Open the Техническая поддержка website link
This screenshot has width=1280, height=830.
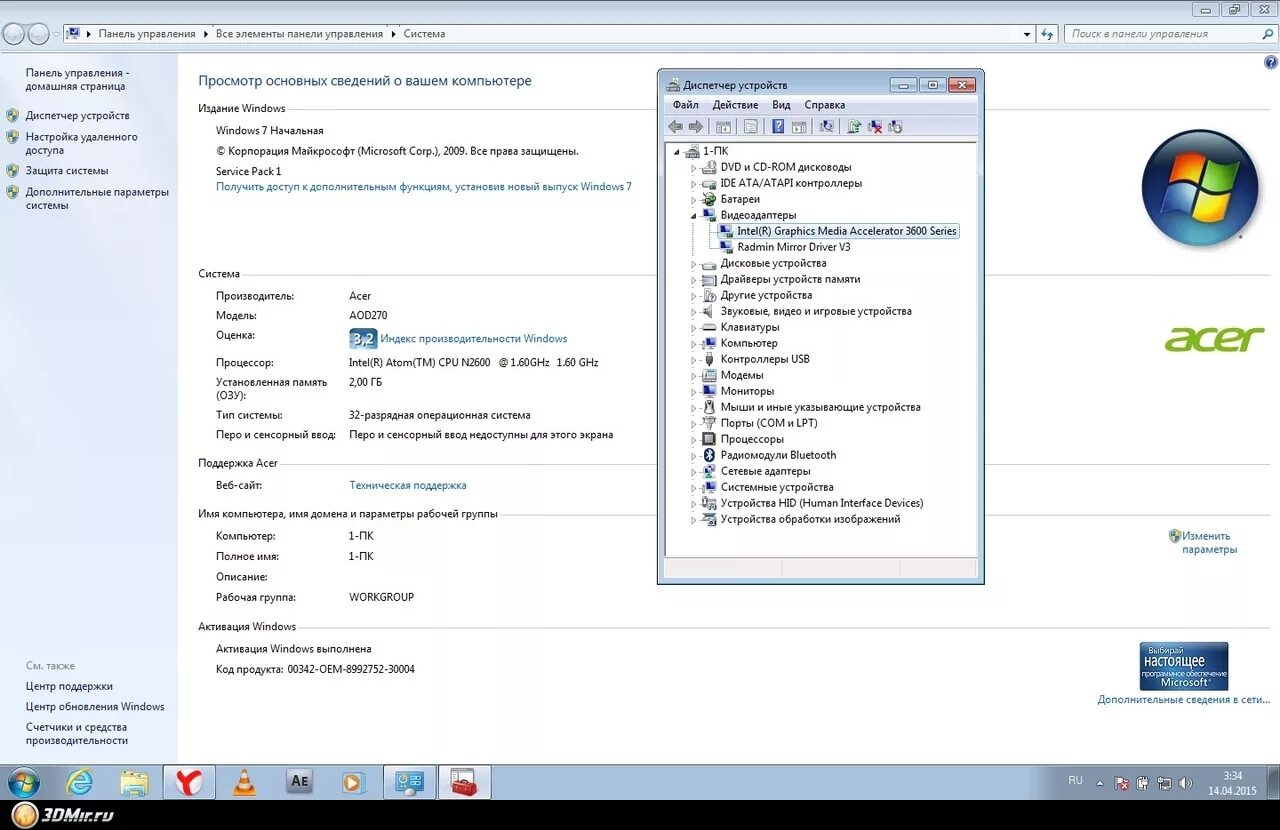point(408,485)
